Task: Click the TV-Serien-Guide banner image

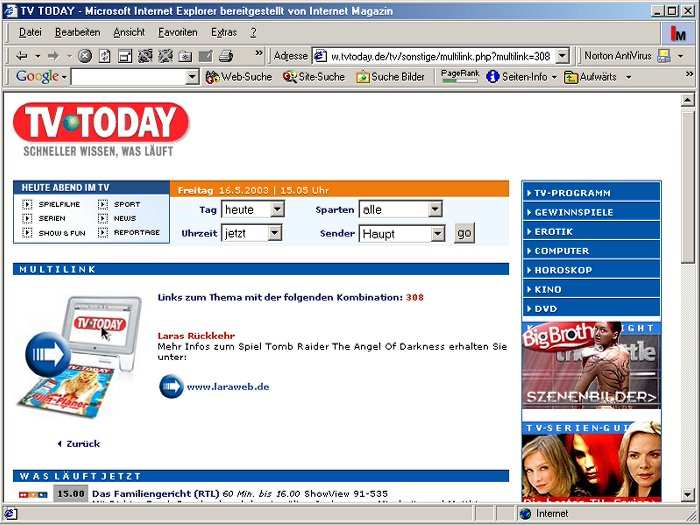Action: tap(591, 462)
